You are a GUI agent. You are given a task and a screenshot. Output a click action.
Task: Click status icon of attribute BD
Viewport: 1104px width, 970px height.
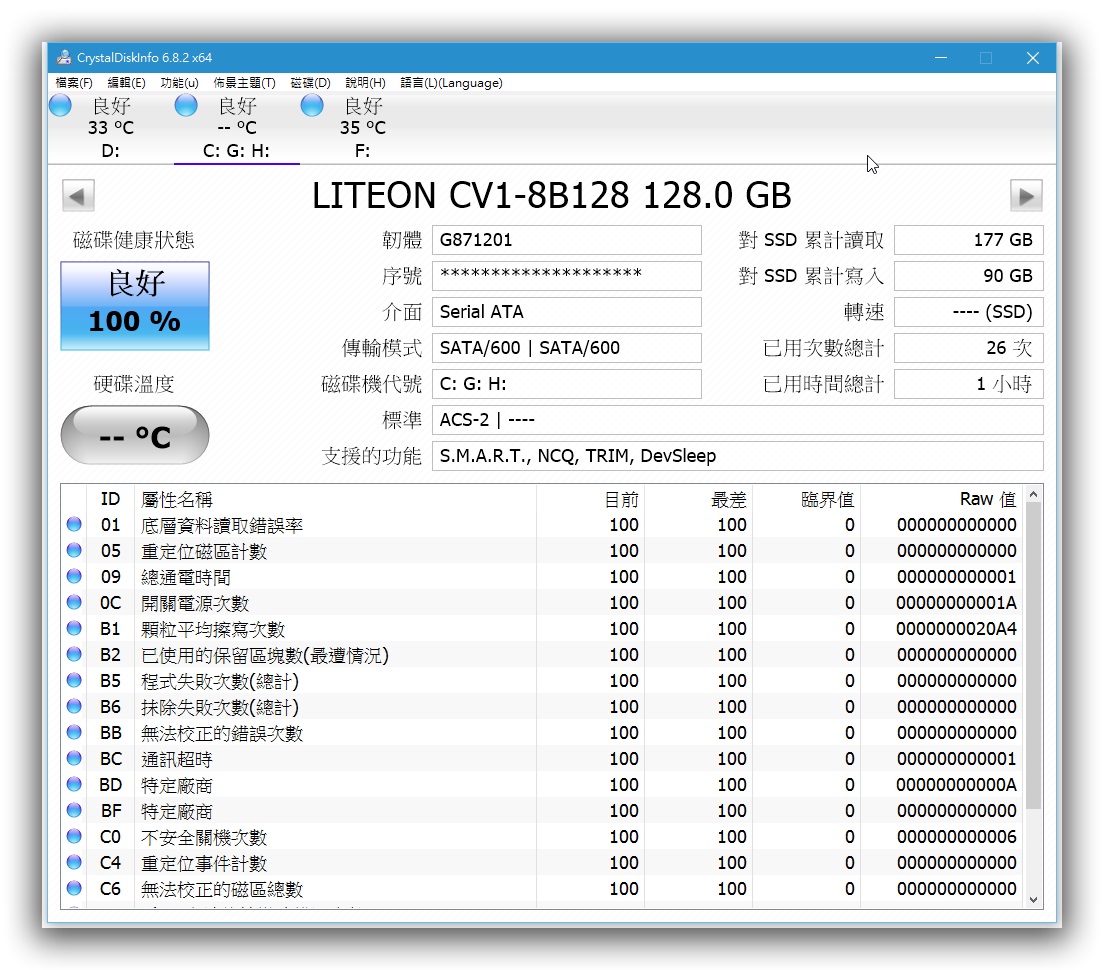point(74,784)
